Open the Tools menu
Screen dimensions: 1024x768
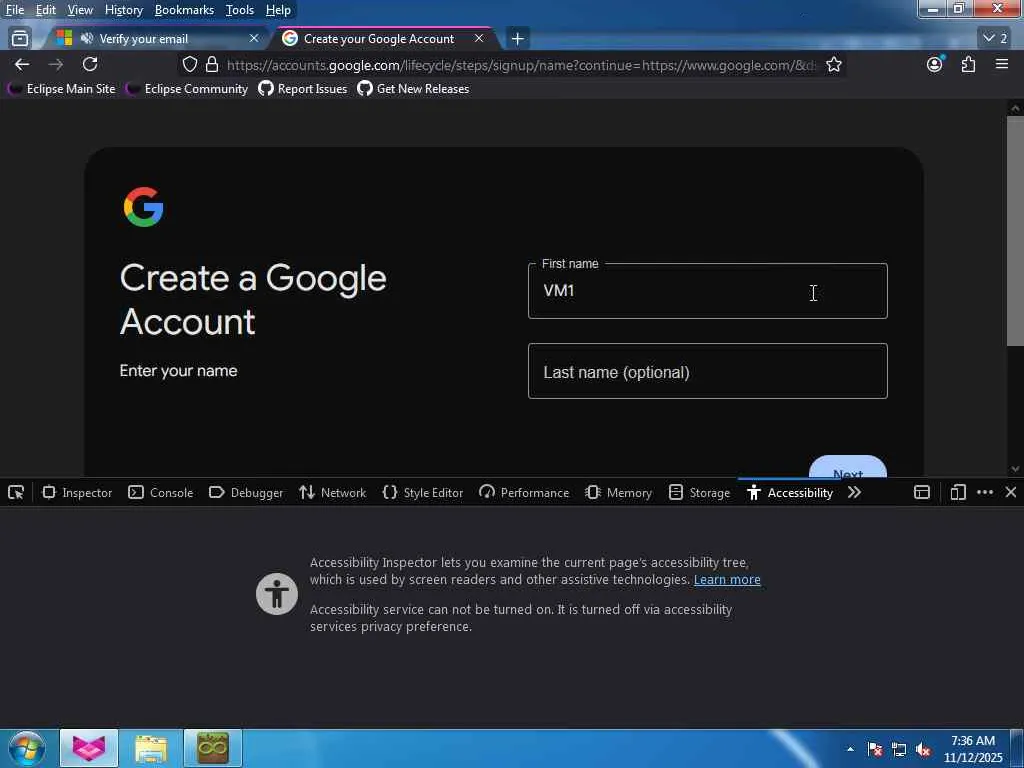click(x=240, y=10)
